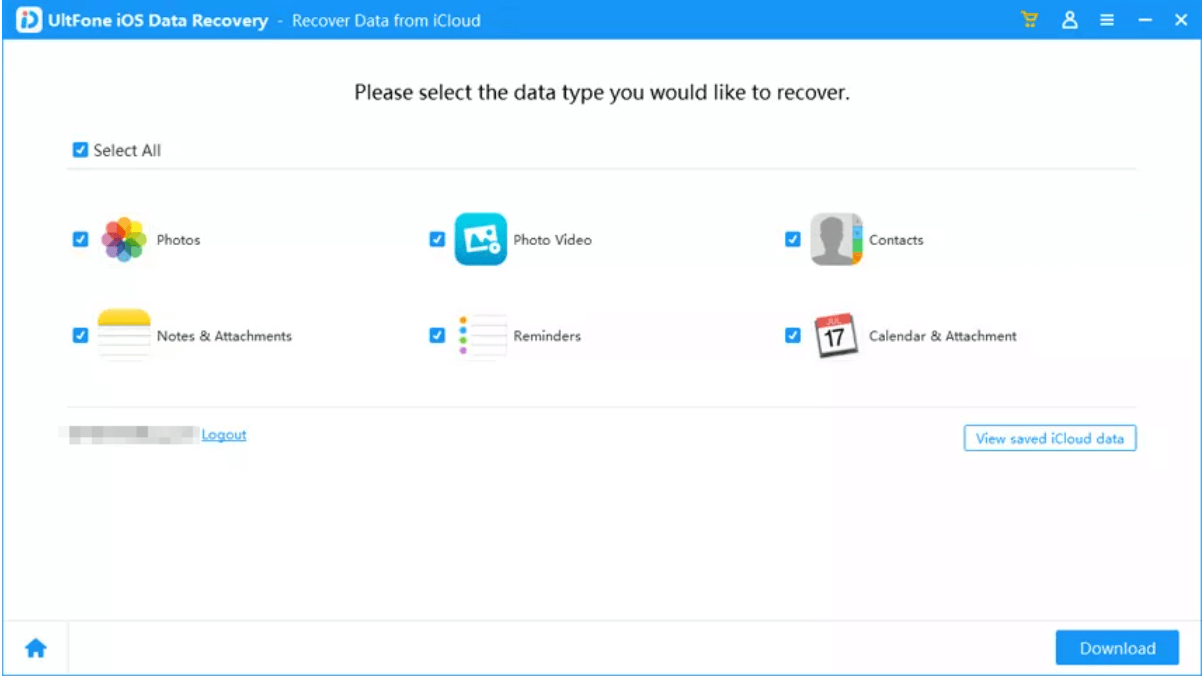Viewport: 1202px width, 677px height.
Task: Click the Download button
Action: coord(1117,647)
